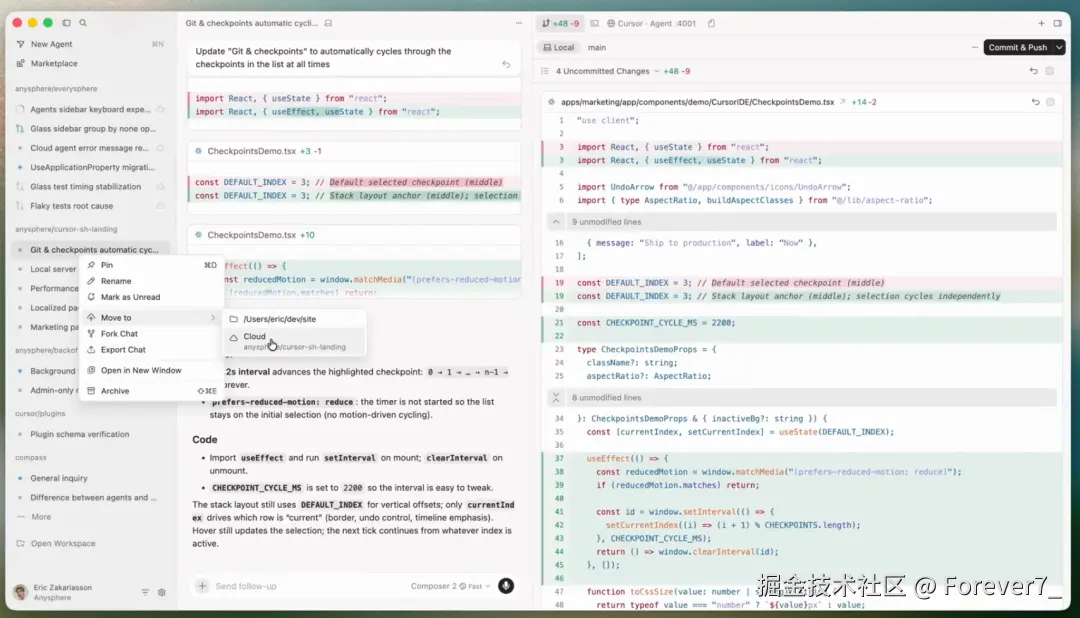Move chat to /Users/eric/dev/site
Image resolution: width=1080 pixels, height=618 pixels.
point(294,319)
